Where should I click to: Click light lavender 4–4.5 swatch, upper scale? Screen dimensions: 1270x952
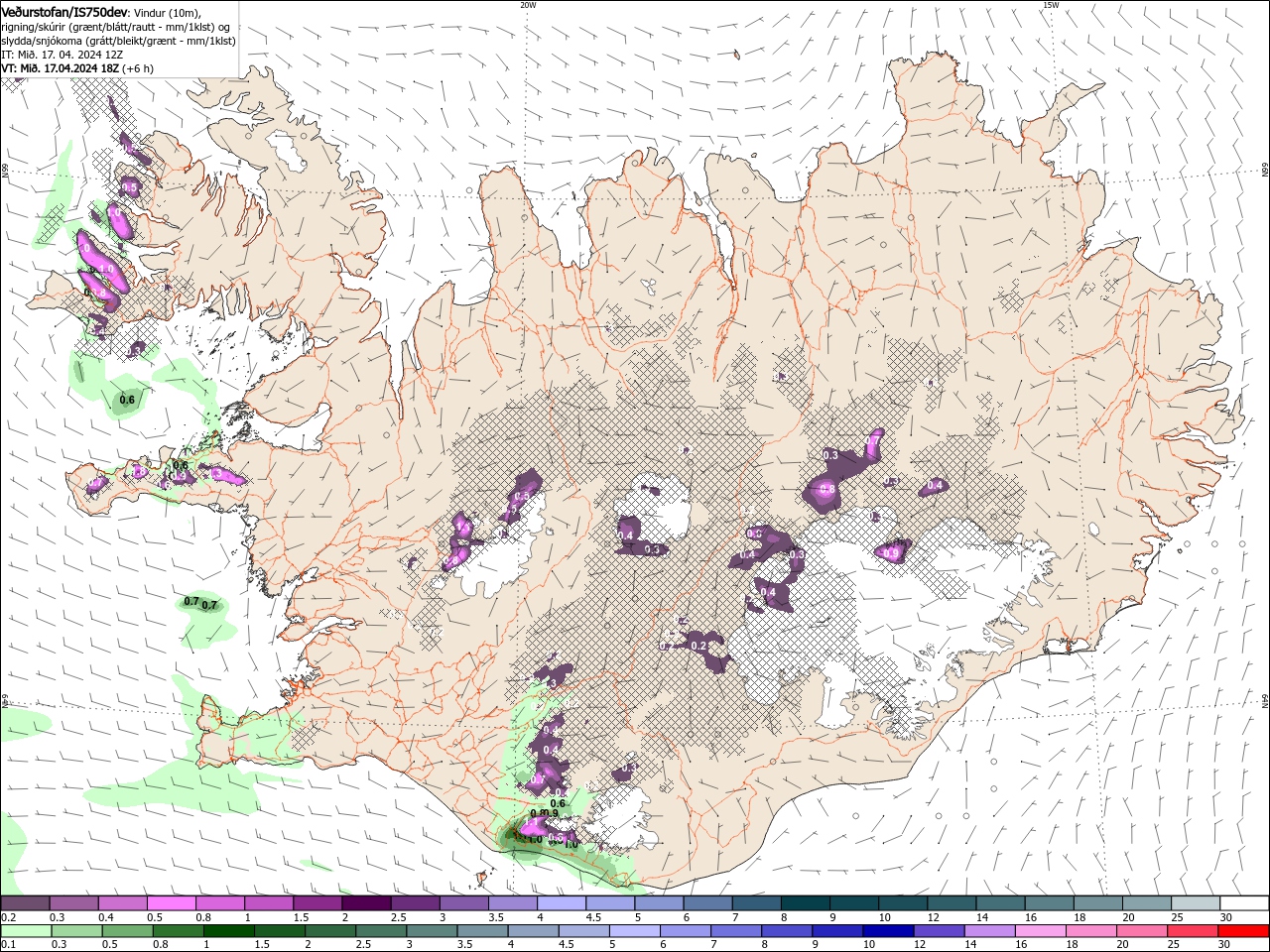(561, 903)
